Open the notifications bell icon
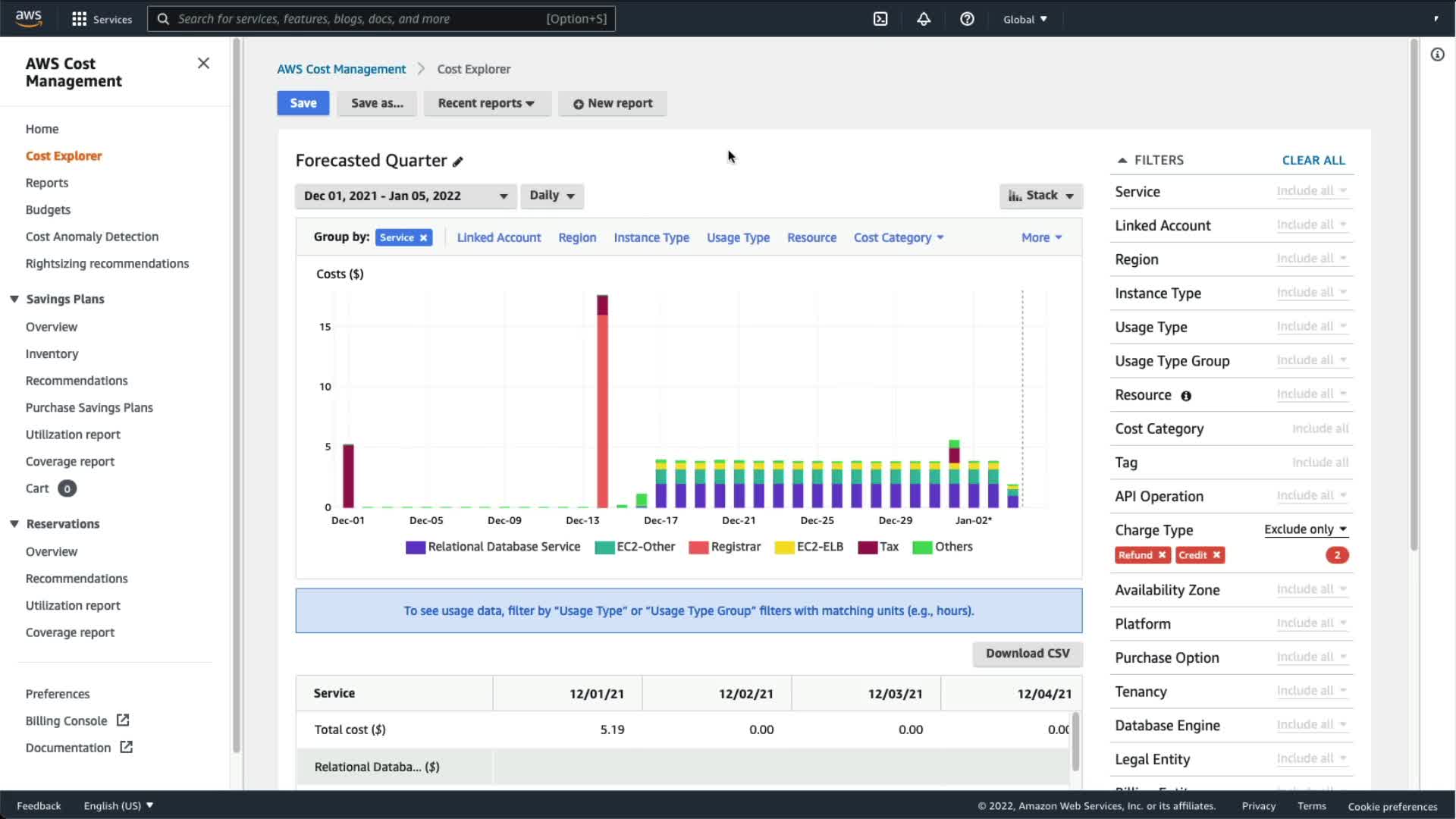1456x819 pixels. (924, 19)
